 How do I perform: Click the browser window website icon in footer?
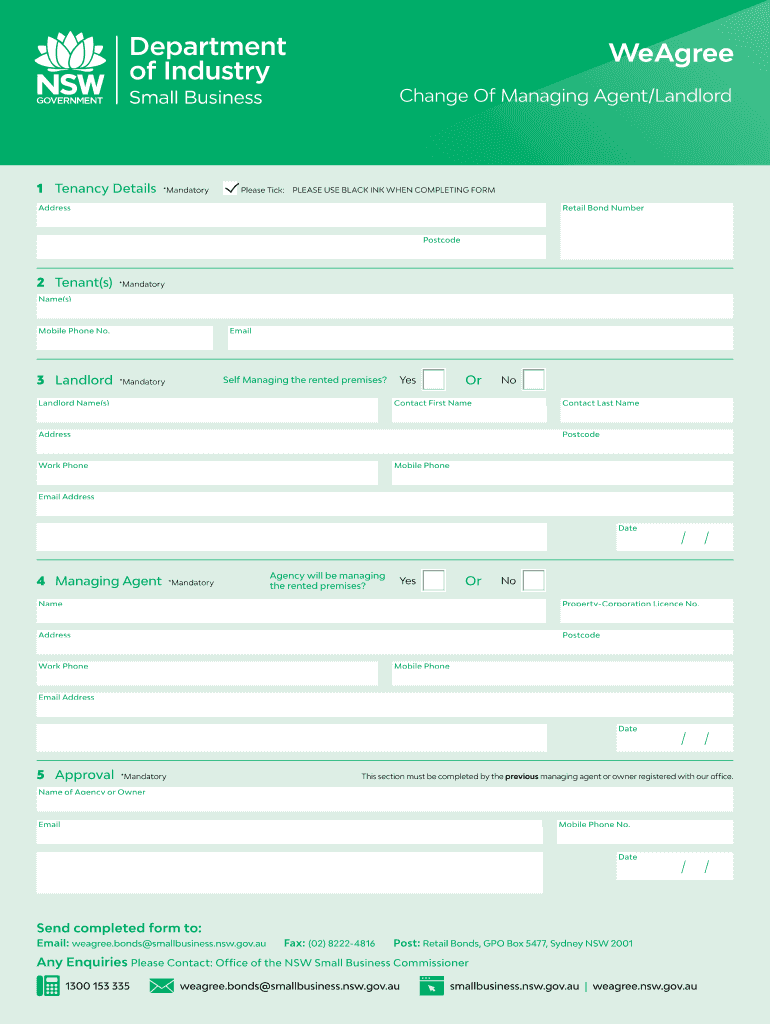click(432, 985)
